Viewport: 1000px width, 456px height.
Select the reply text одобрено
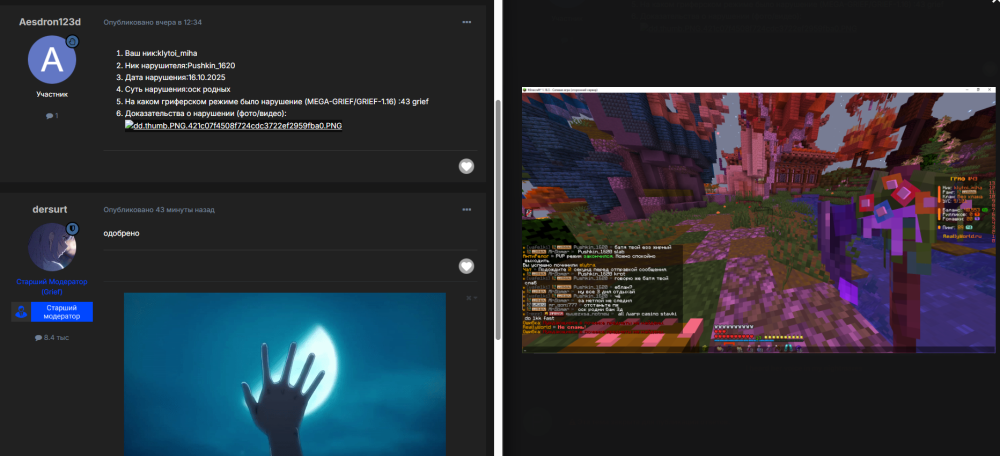(121, 233)
